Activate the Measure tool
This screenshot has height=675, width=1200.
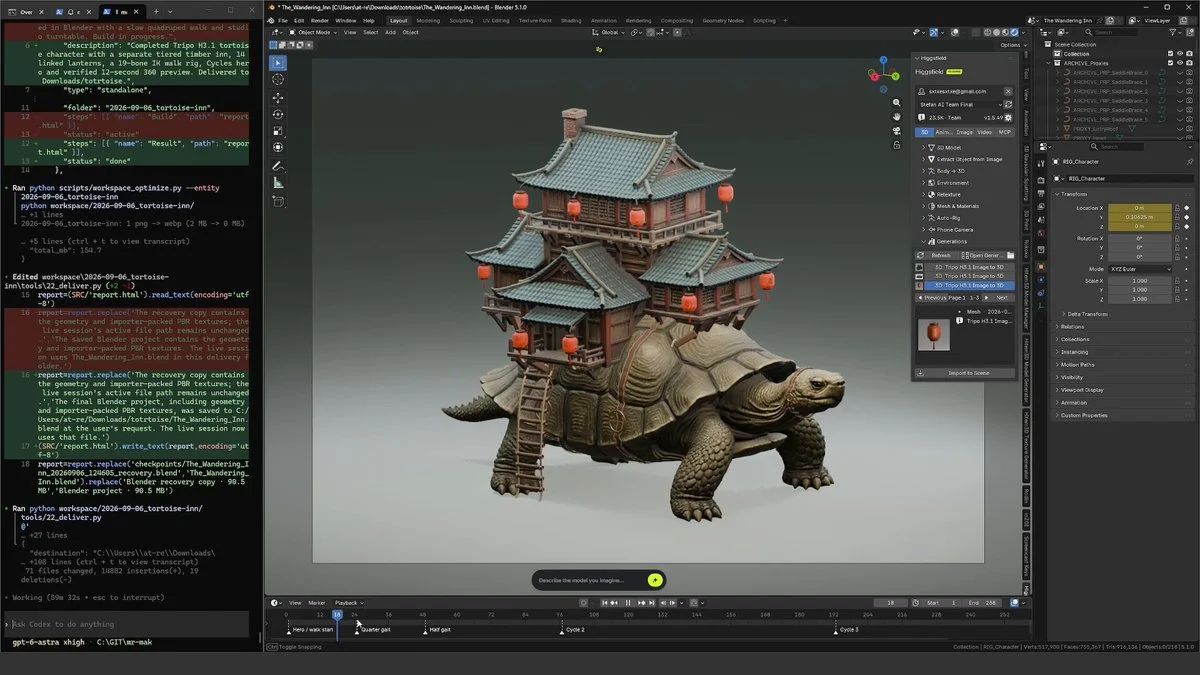pos(278,183)
